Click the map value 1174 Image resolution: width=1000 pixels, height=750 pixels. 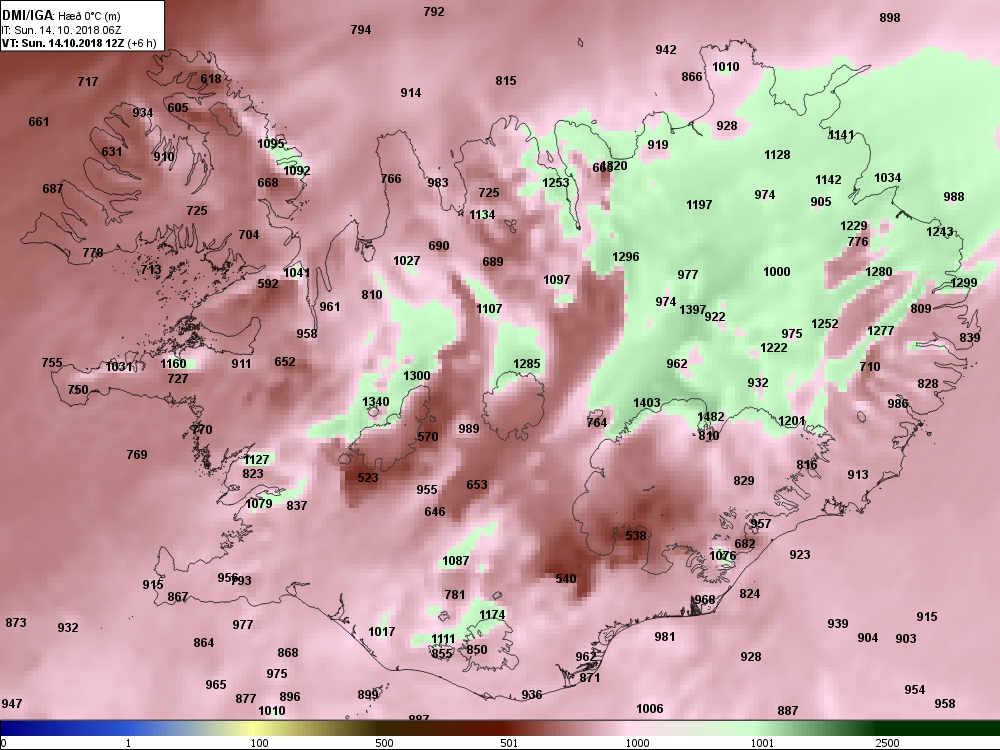tap(492, 615)
